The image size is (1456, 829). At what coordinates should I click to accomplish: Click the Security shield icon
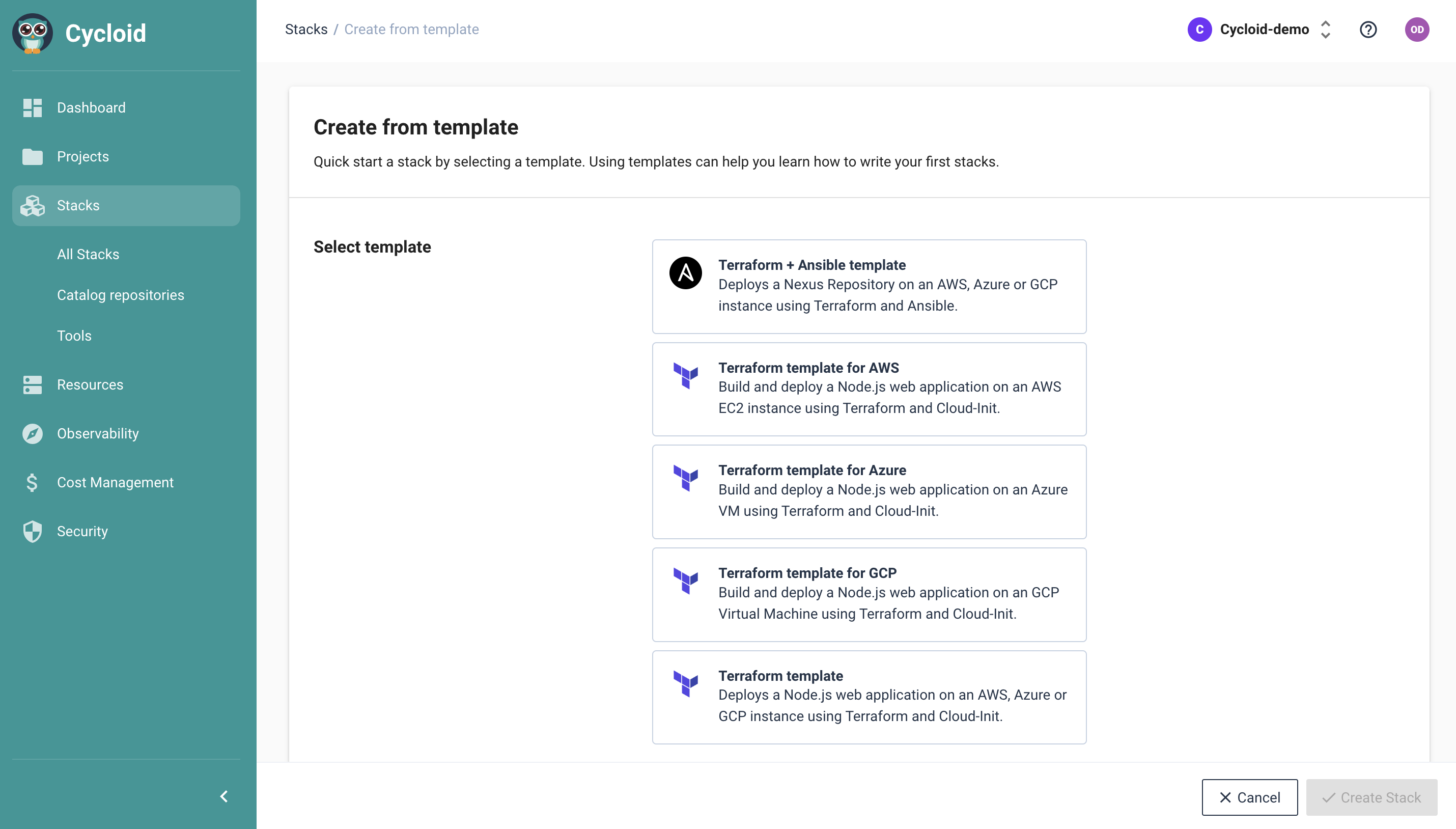[33, 531]
